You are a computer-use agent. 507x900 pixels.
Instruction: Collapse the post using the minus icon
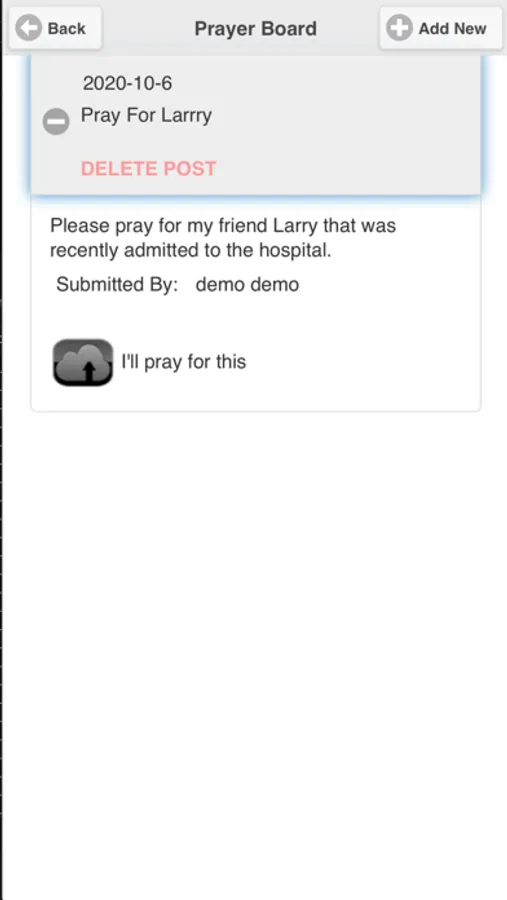click(56, 121)
